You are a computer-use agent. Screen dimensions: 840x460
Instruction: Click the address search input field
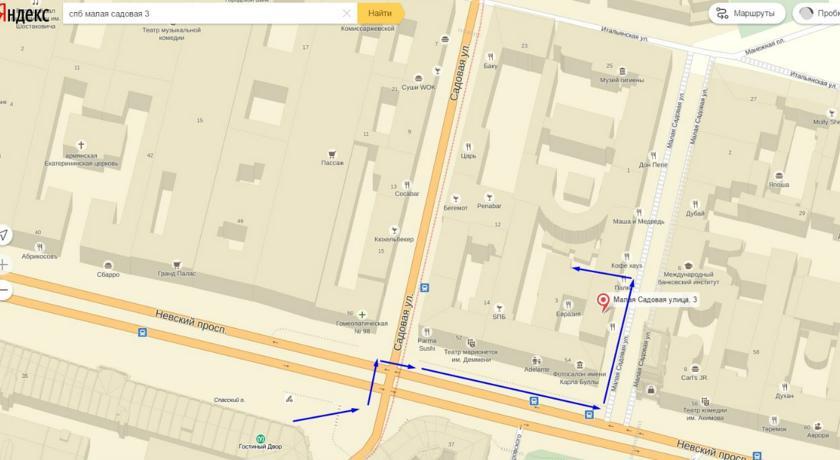point(203,13)
